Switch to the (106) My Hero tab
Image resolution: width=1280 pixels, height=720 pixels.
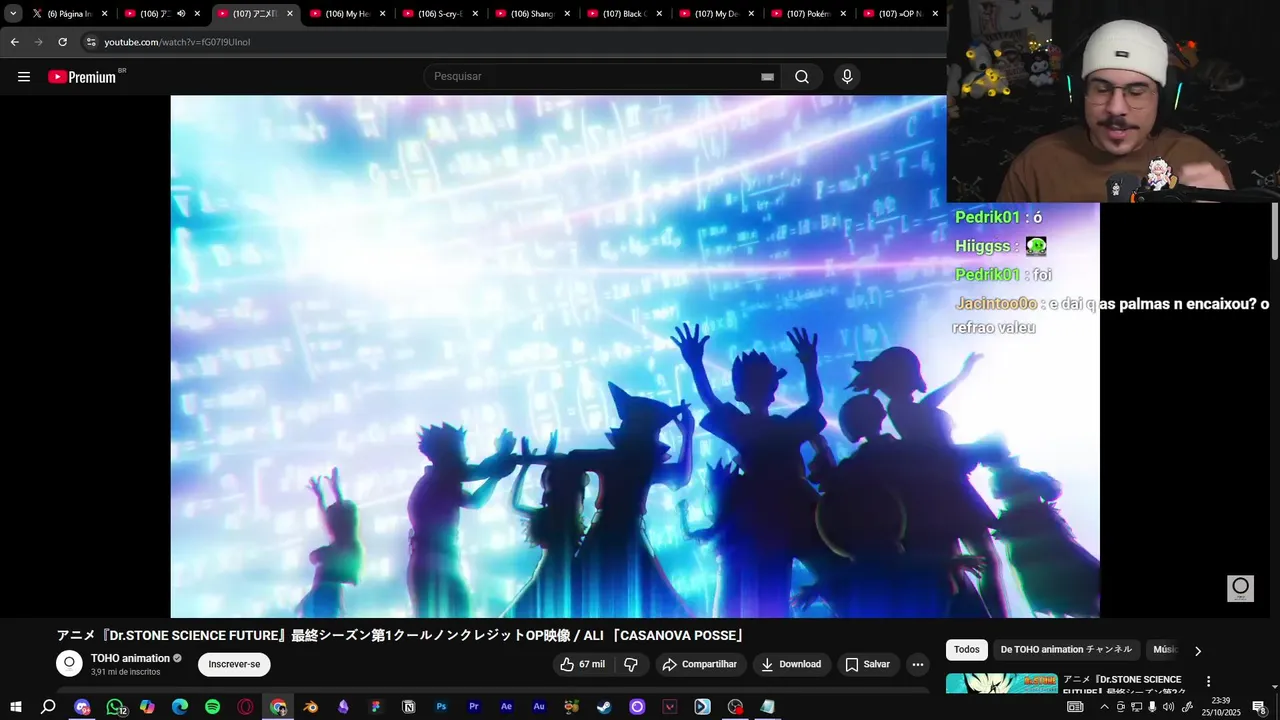point(347,14)
